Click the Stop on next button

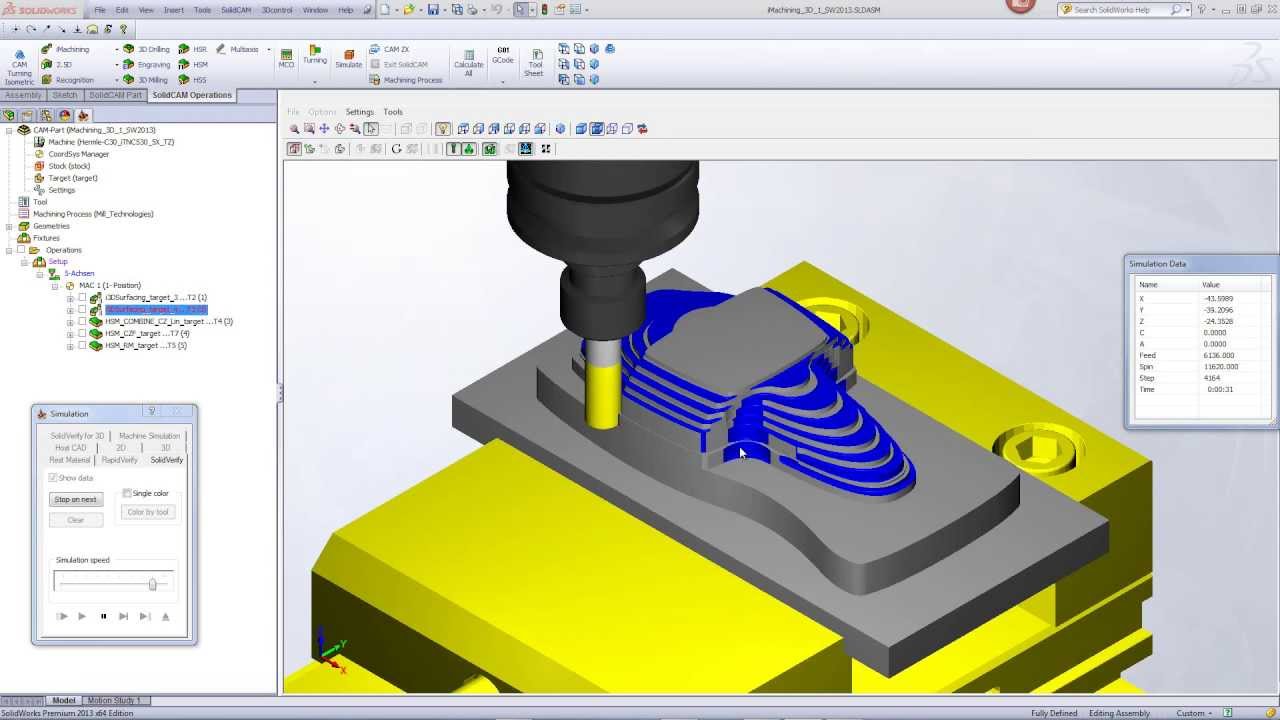tap(75, 499)
